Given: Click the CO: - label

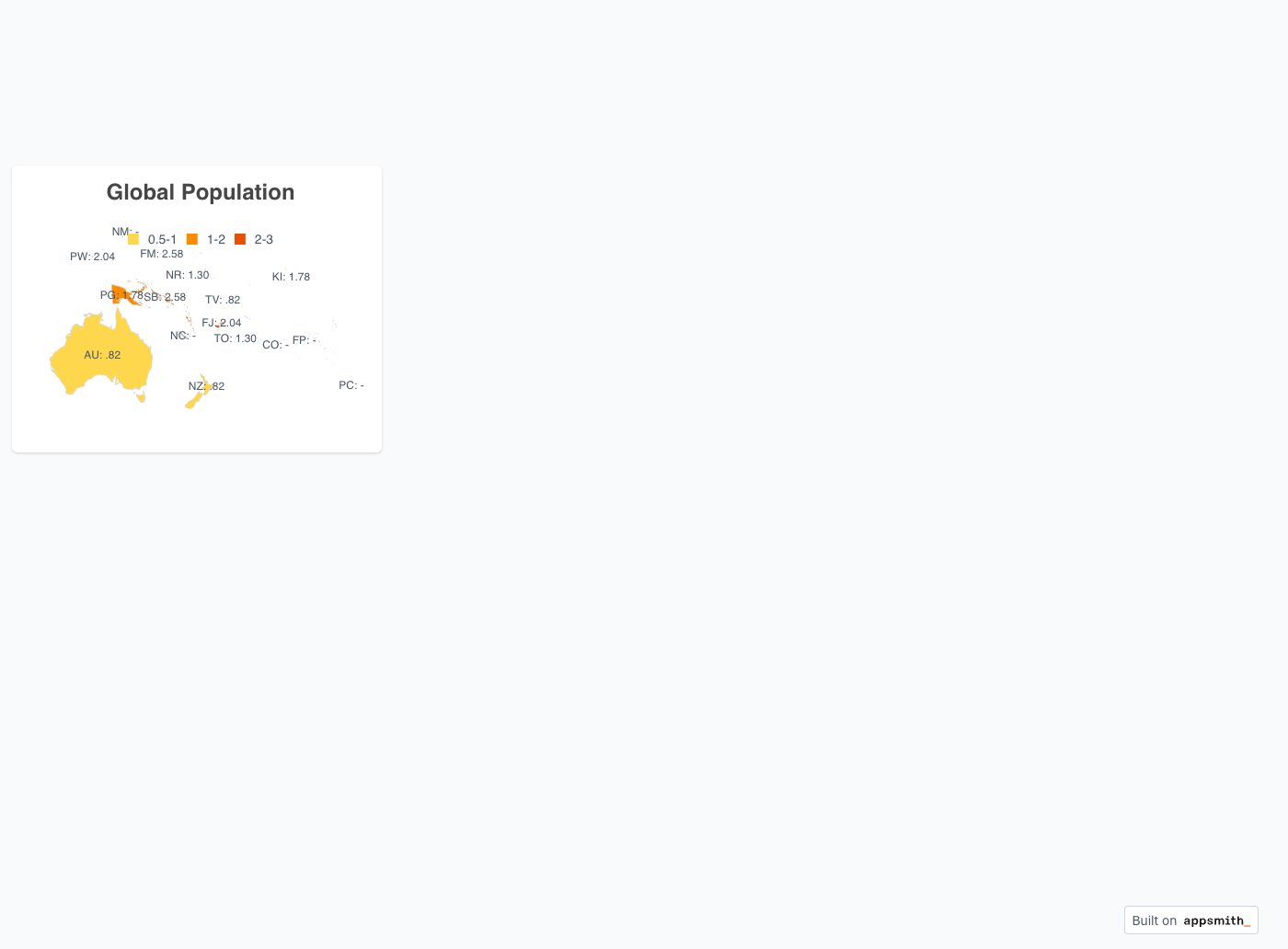Looking at the screenshot, I should pyautogui.click(x=275, y=345).
